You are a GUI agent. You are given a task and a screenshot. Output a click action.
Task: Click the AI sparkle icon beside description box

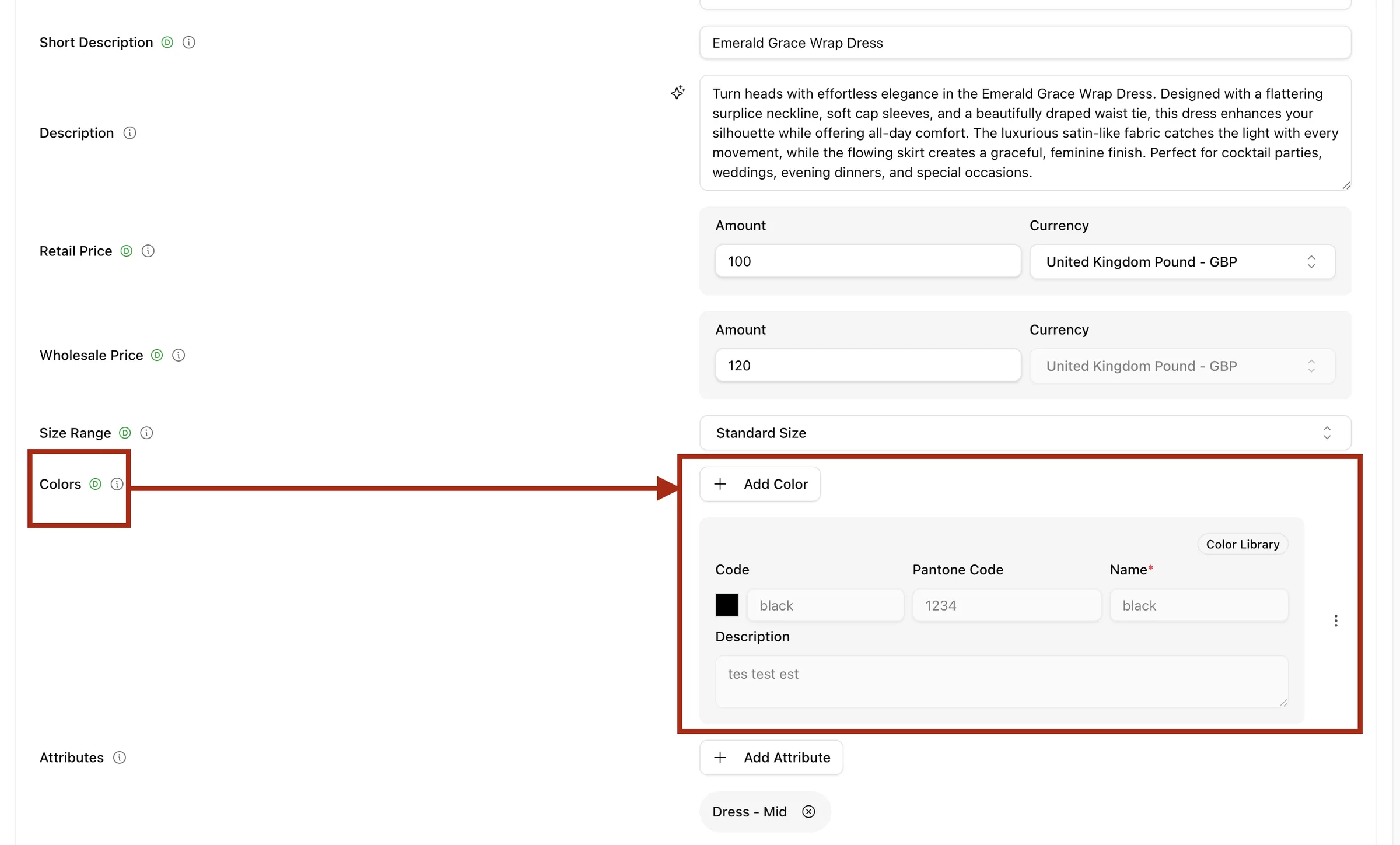(678, 92)
